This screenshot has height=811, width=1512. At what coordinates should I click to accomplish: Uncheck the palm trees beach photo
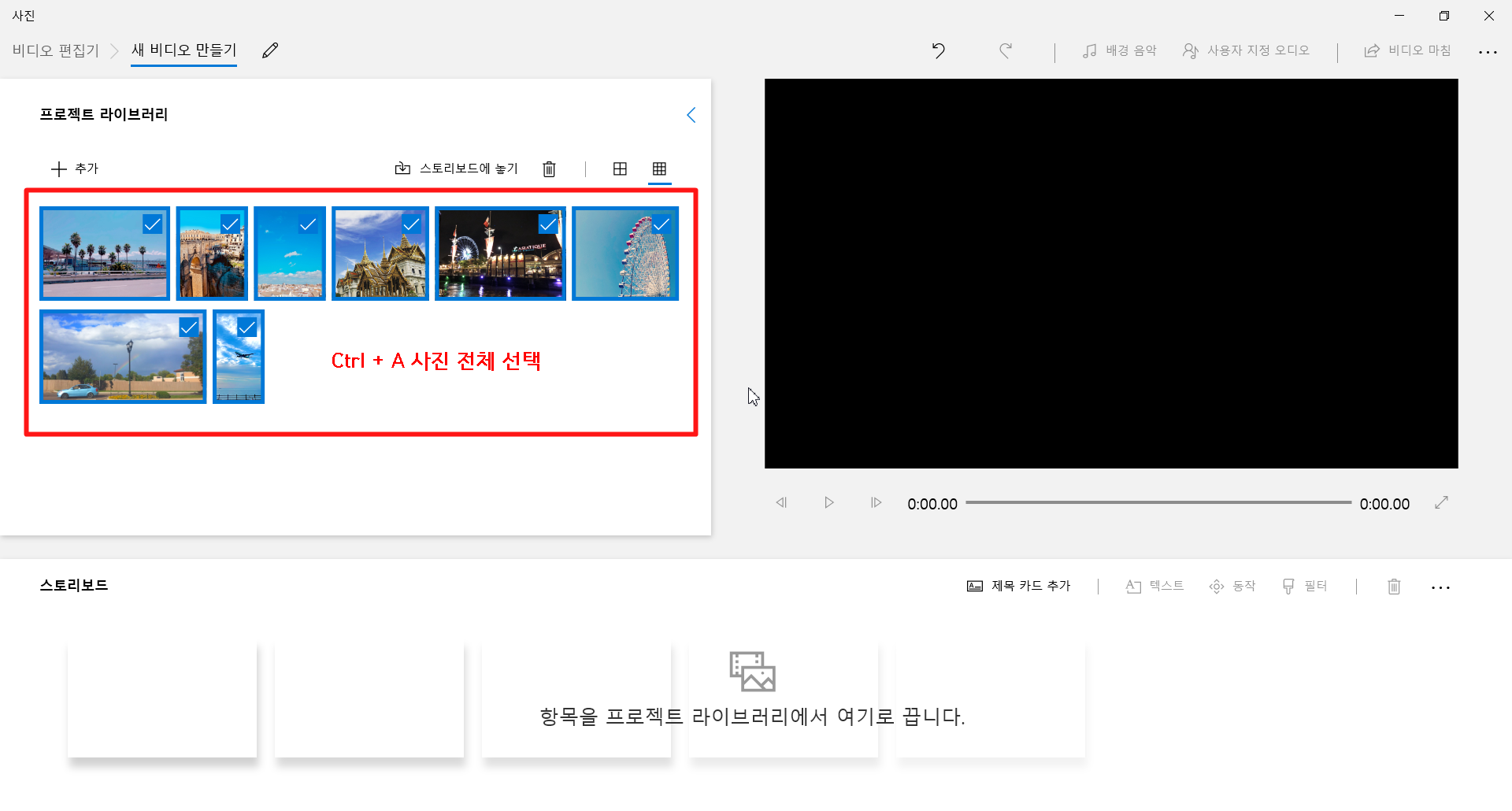click(x=152, y=224)
